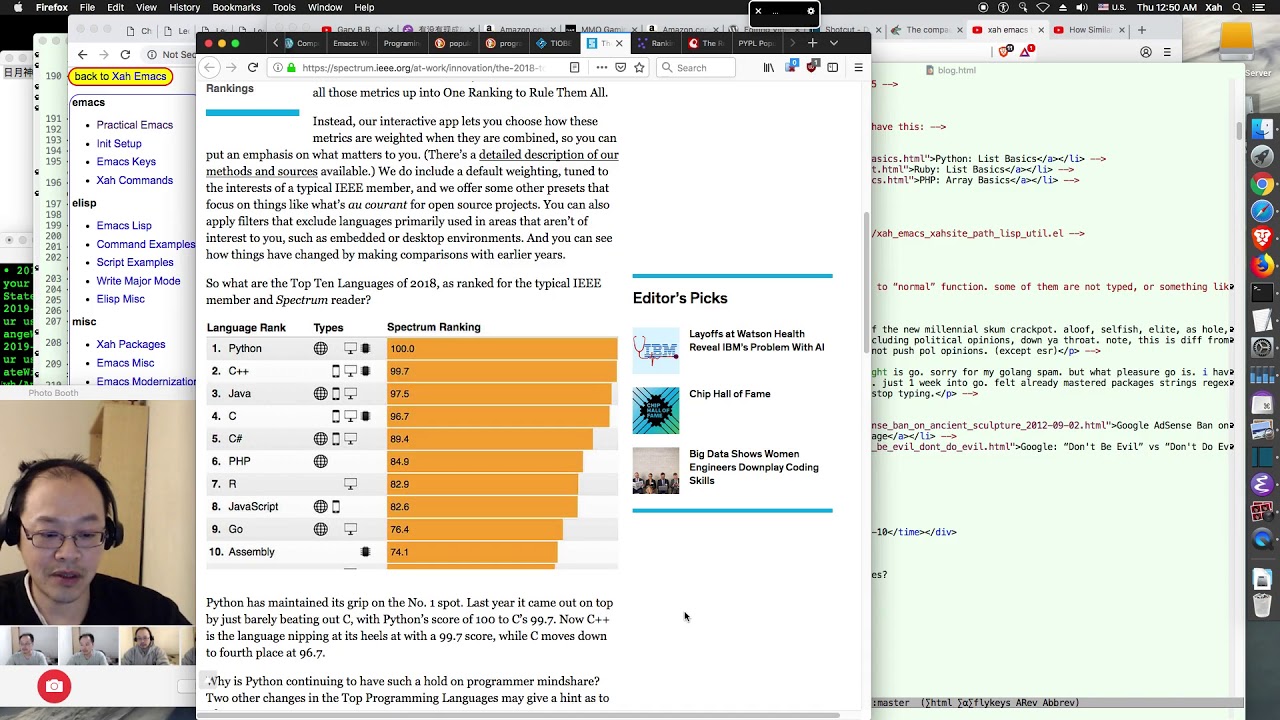Open System Preferences gear in Dock
Viewport: 1280px width, 720px height.
coord(1262,348)
